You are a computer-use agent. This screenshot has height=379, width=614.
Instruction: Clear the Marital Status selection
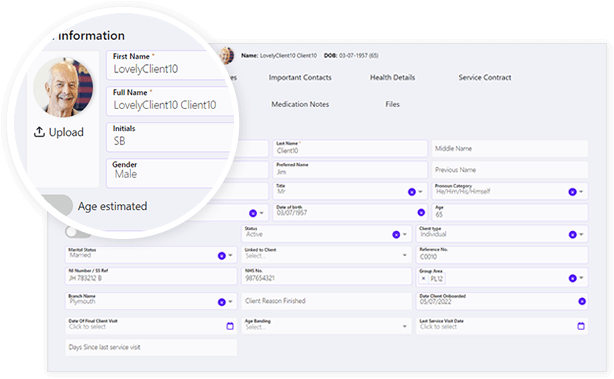tap(222, 256)
